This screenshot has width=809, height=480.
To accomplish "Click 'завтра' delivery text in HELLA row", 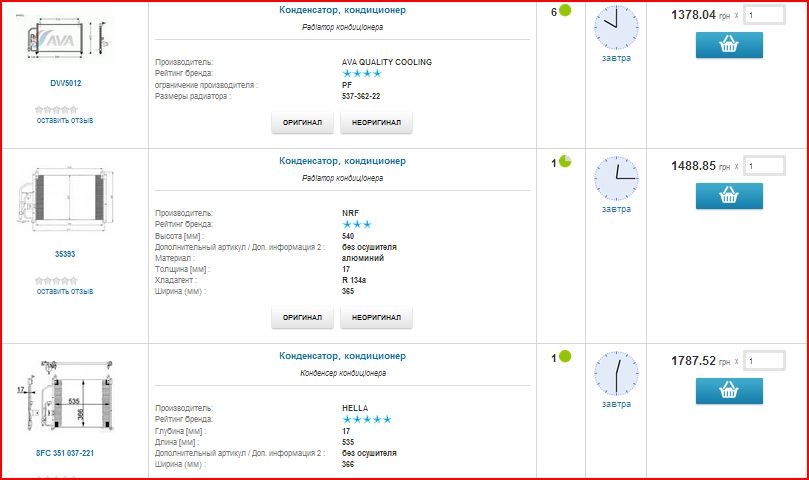I will (x=616, y=404).
